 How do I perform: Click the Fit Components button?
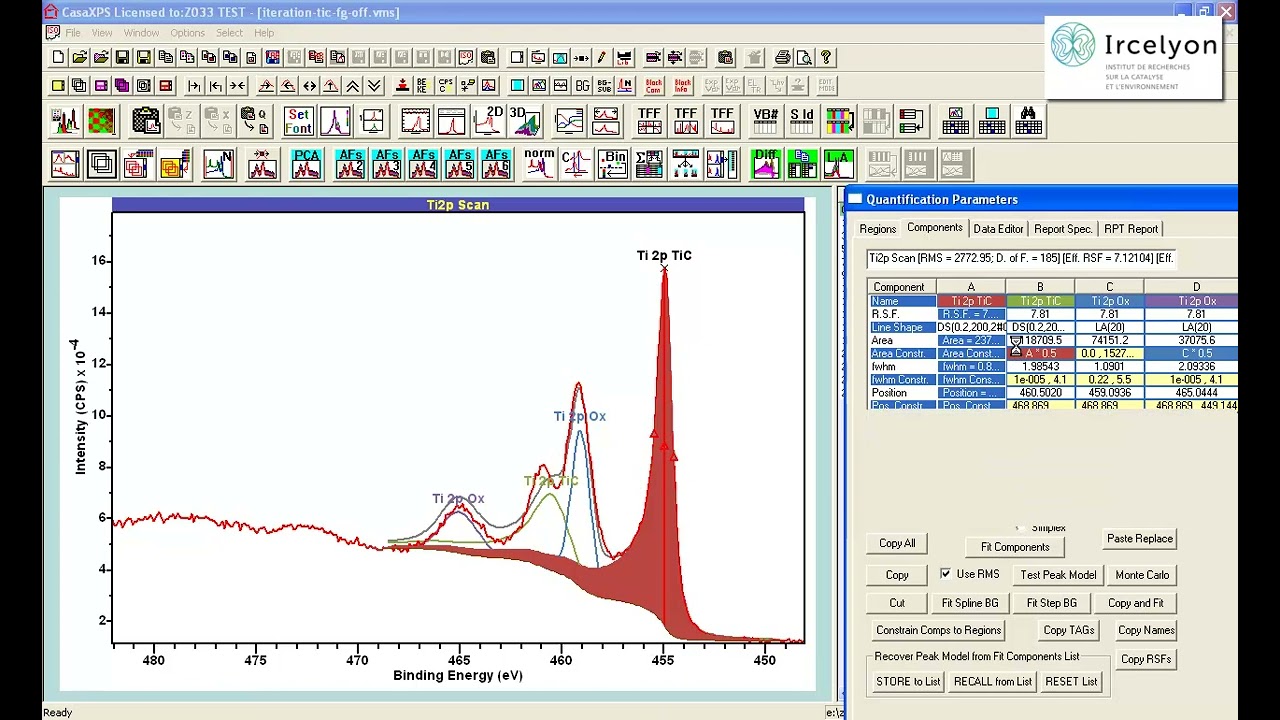(x=1015, y=547)
